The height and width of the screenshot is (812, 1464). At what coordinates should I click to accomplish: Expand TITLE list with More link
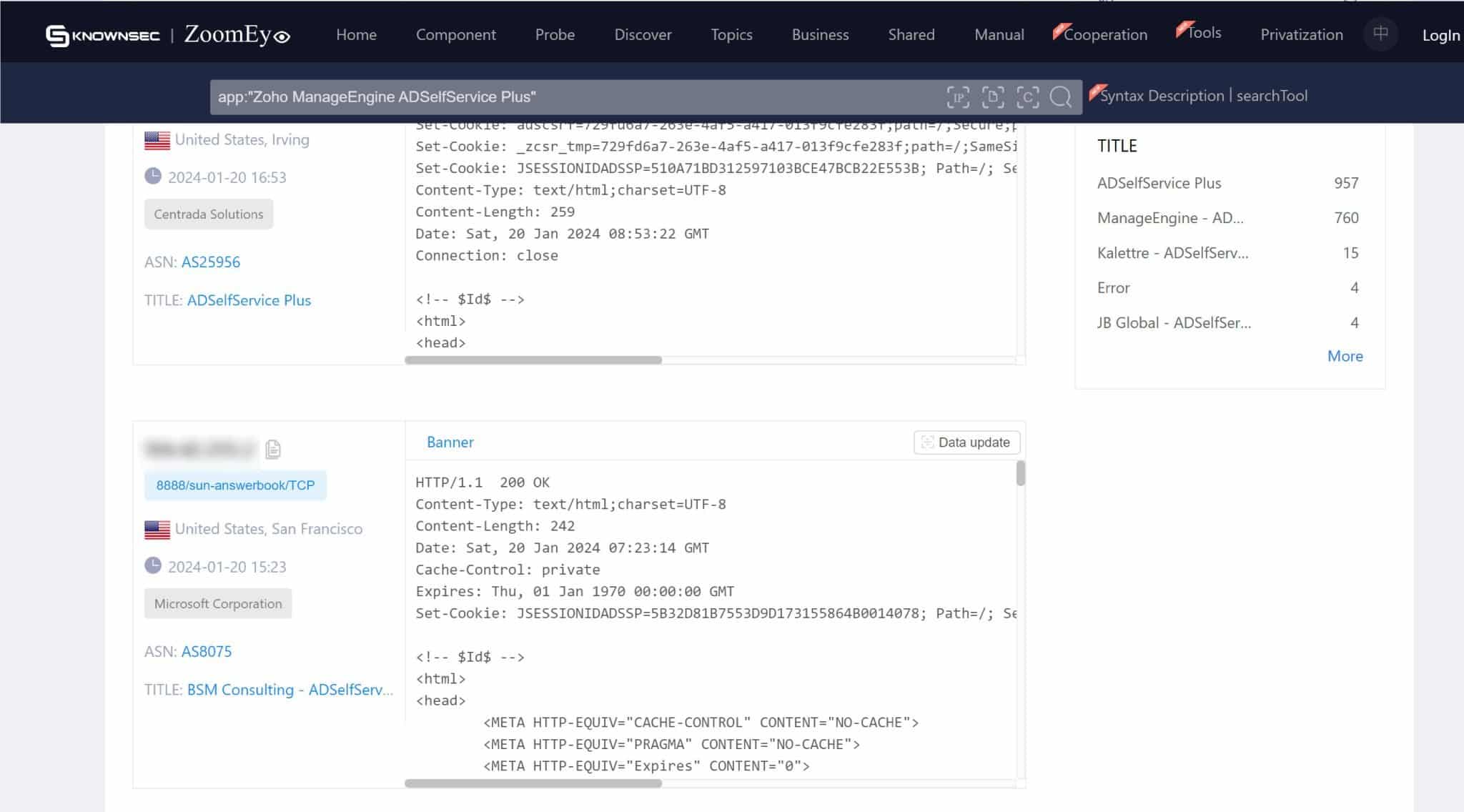1345,356
